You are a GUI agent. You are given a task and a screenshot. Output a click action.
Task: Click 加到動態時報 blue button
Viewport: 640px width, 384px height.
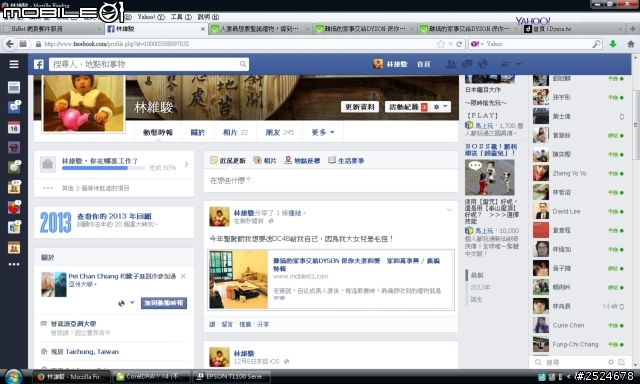point(164,303)
